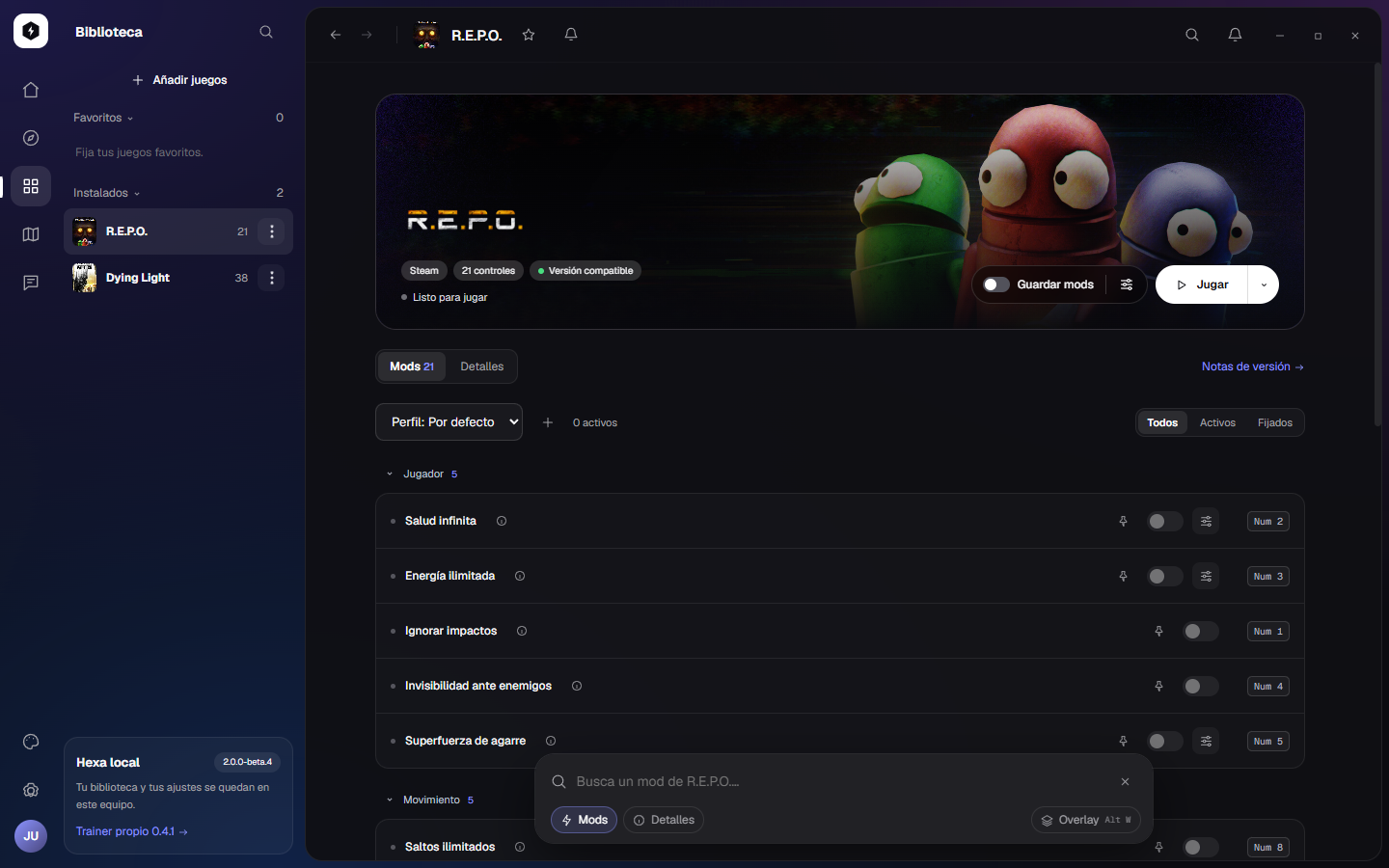Screen dimensions: 1389x868
Task: Expand the Jugar button dropdown arrow
Action: coord(1264,285)
